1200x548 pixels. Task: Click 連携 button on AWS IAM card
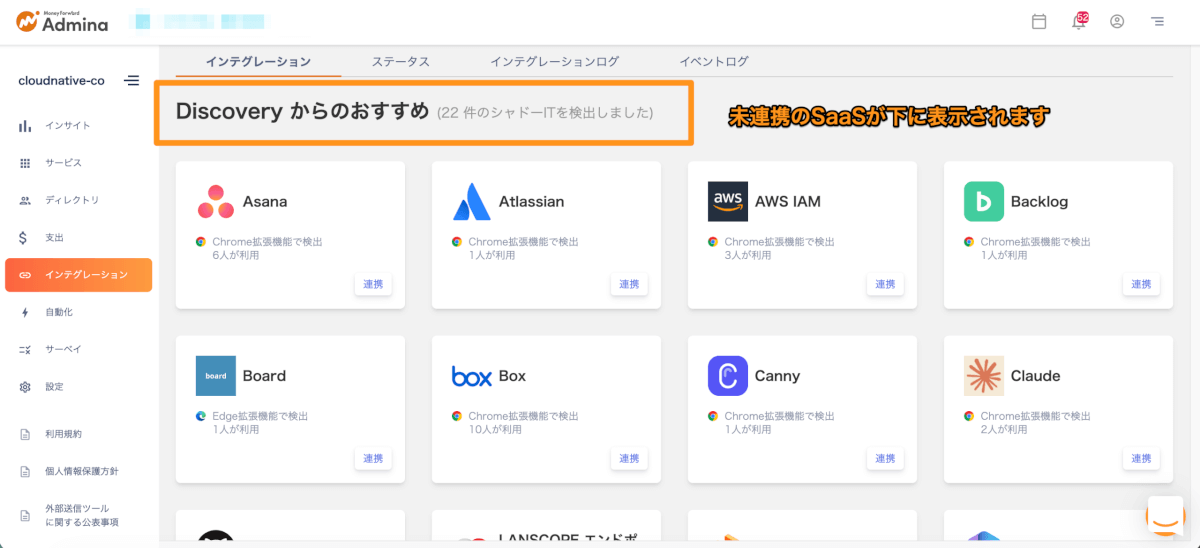pos(885,284)
